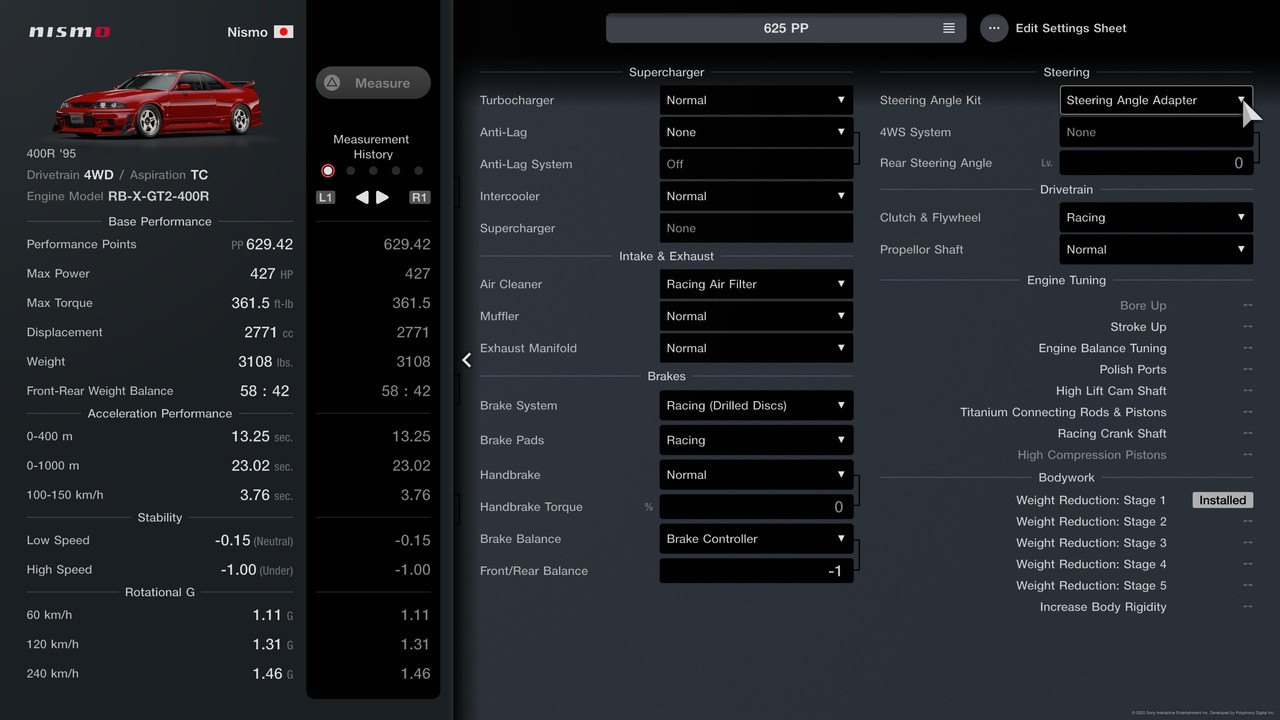The width and height of the screenshot is (1280, 720).
Task: Select Stroke Up engine tuning
Action: (x=1138, y=327)
